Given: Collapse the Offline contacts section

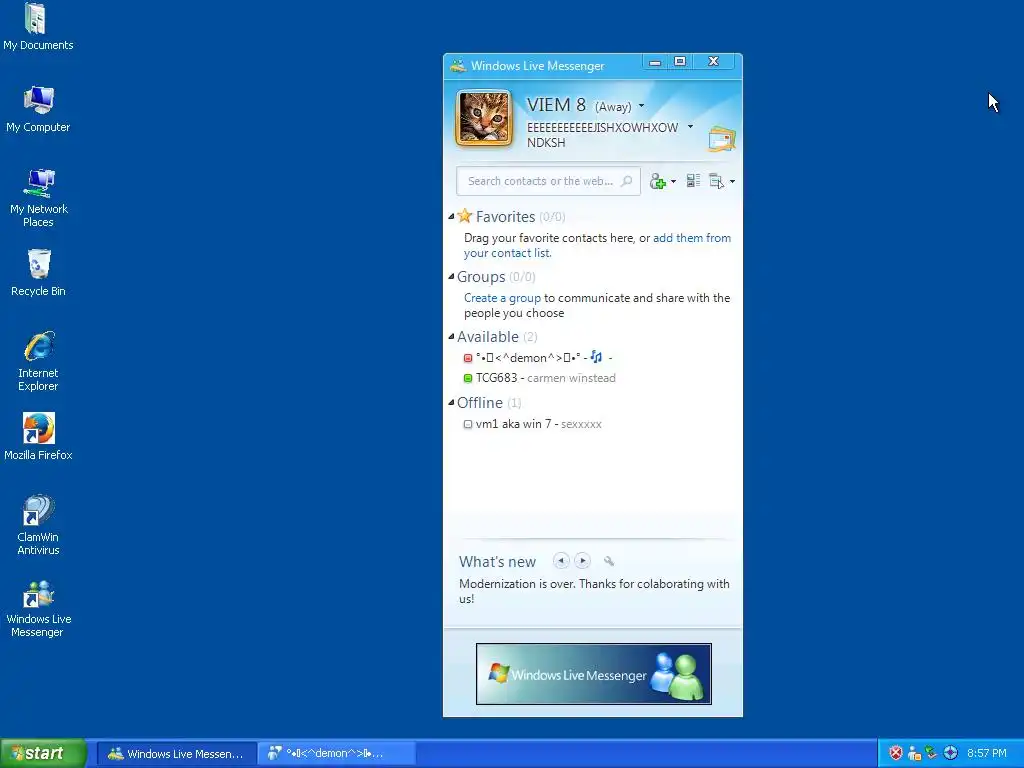Looking at the screenshot, I should [451, 402].
